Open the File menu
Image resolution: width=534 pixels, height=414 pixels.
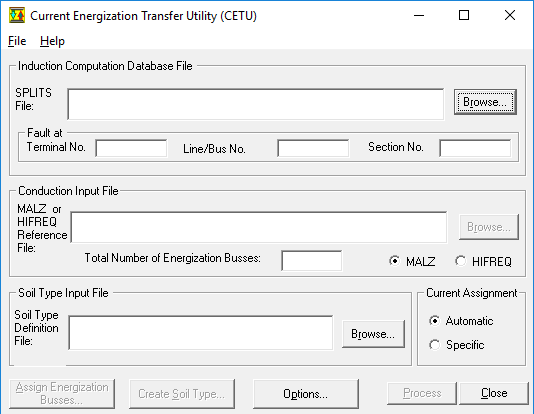(x=17, y=41)
